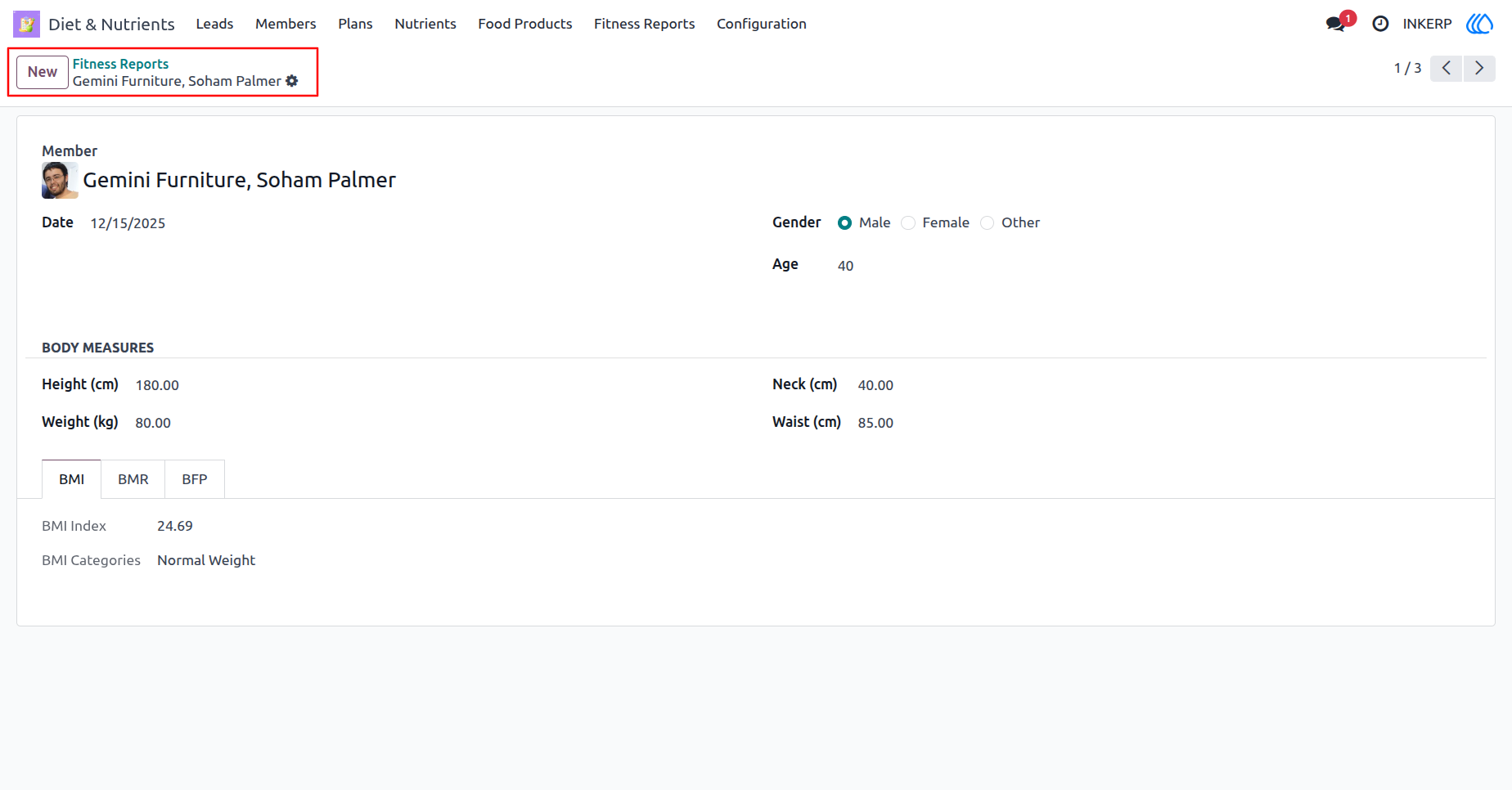Click the New button
Screen dimensions: 1512x790
click(43, 72)
